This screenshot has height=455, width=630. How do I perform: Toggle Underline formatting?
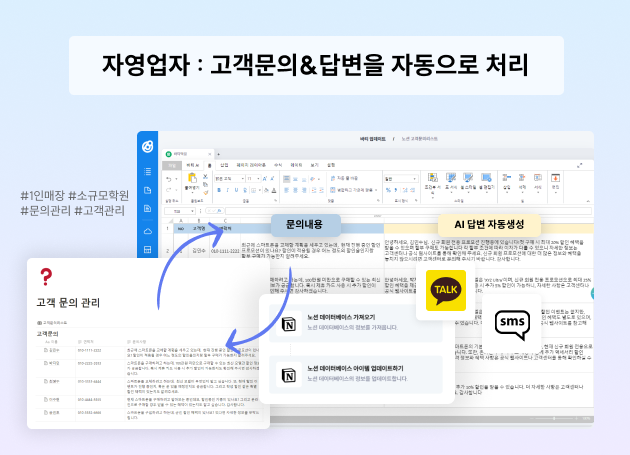click(236, 190)
